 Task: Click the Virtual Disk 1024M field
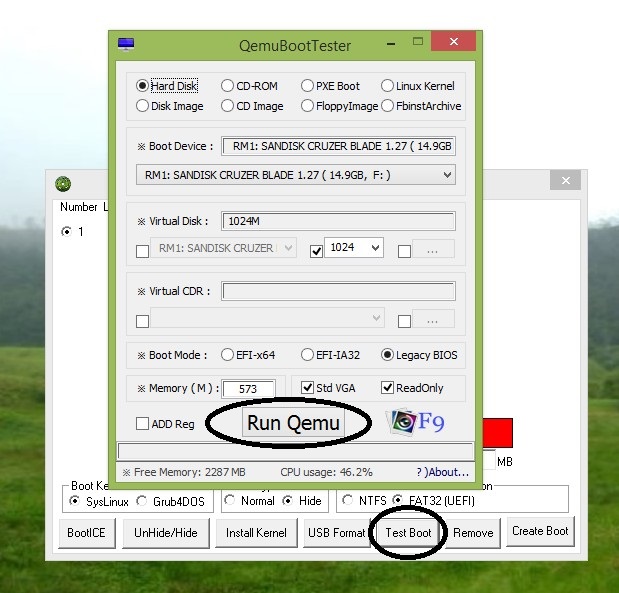(338, 221)
